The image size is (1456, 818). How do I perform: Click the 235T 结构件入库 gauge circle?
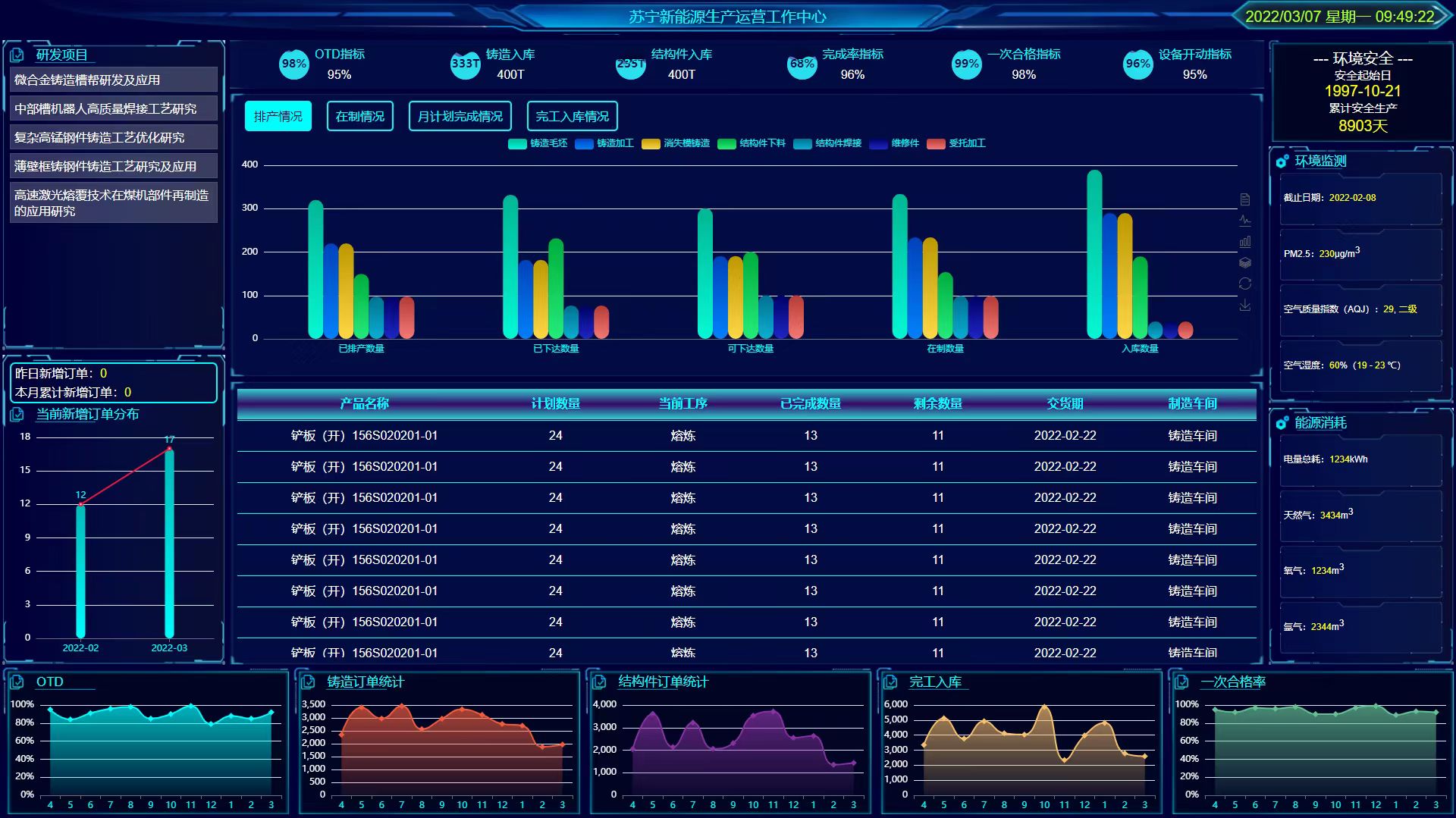tap(631, 64)
